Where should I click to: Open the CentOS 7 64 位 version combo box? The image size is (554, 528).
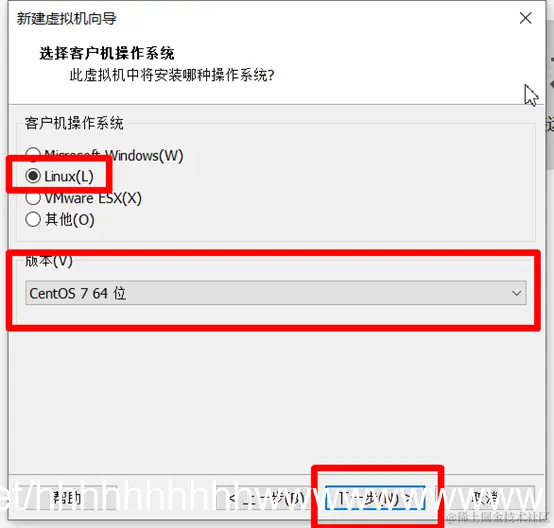coord(276,293)
